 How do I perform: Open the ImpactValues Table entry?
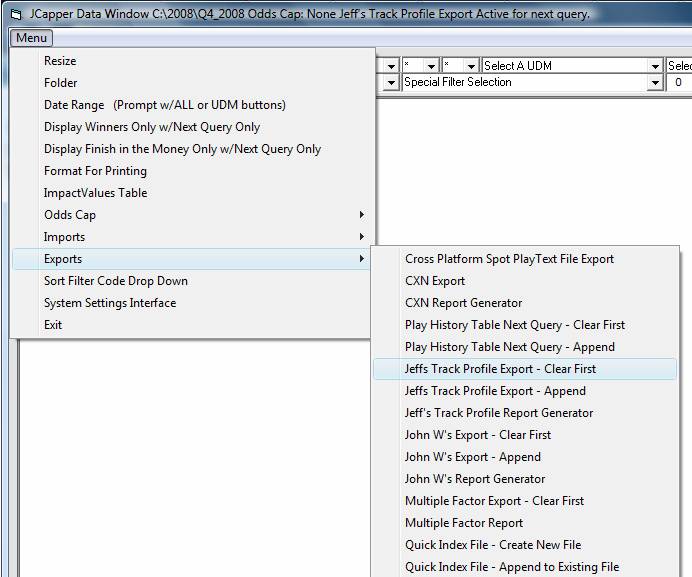click(95, 193)
